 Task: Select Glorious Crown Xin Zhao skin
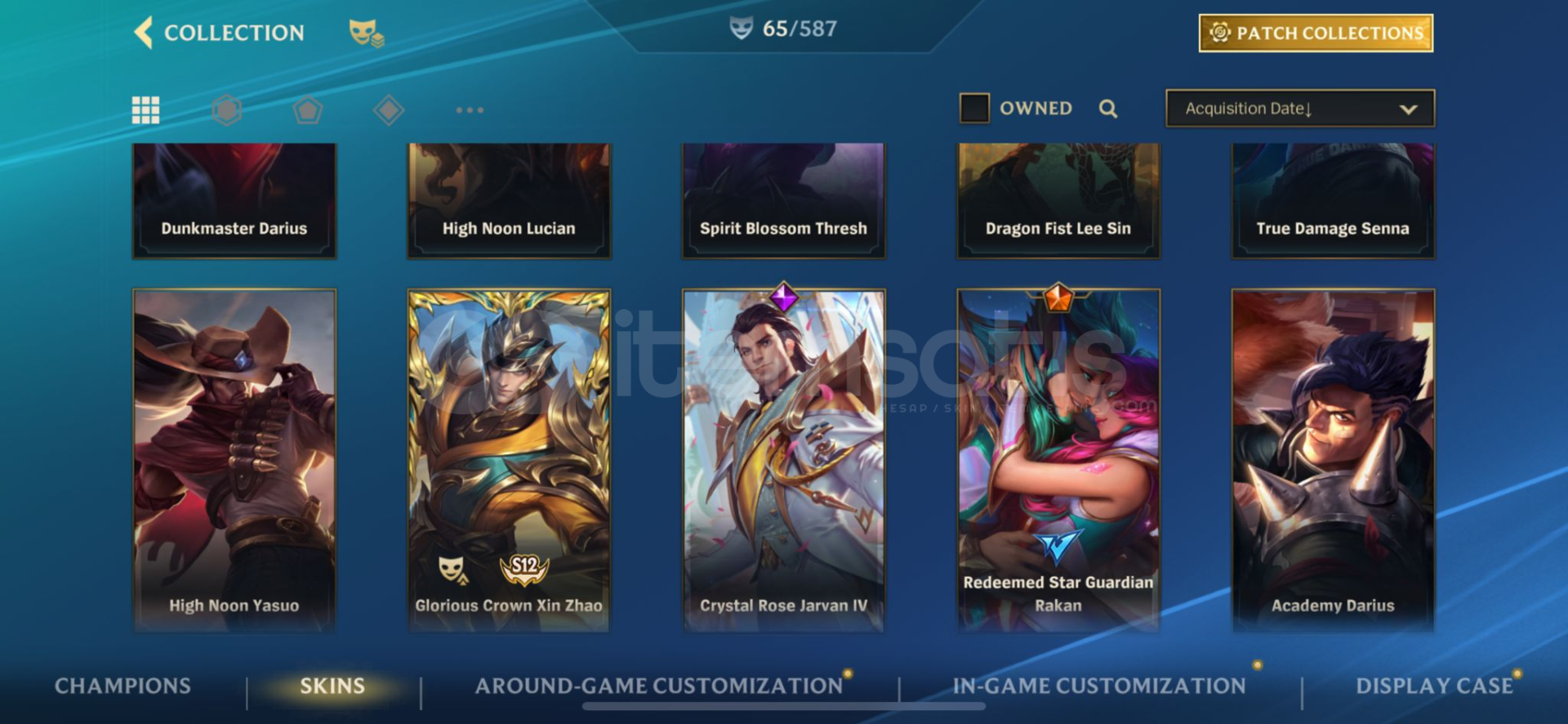[509, 460]
